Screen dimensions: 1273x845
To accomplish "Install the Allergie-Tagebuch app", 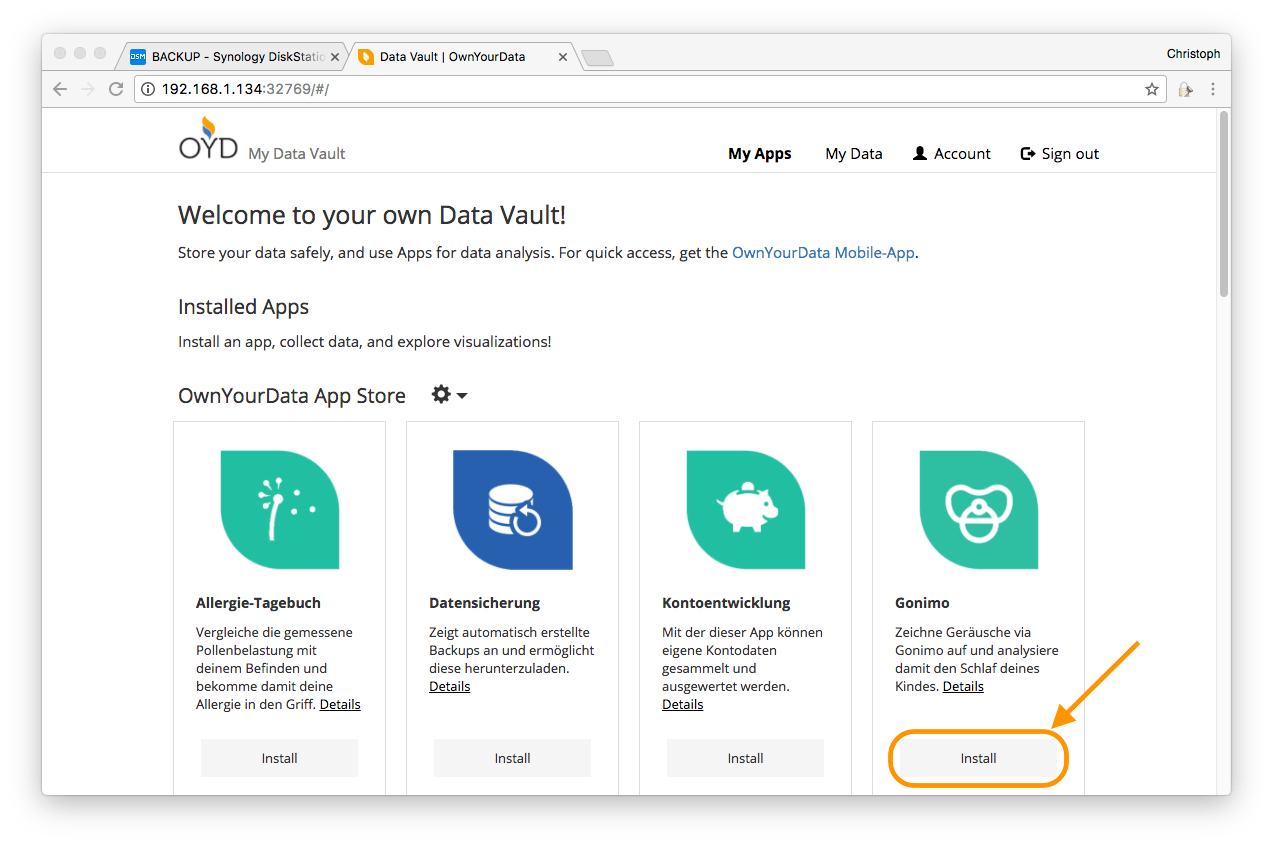I will click(x=279, y=758).
